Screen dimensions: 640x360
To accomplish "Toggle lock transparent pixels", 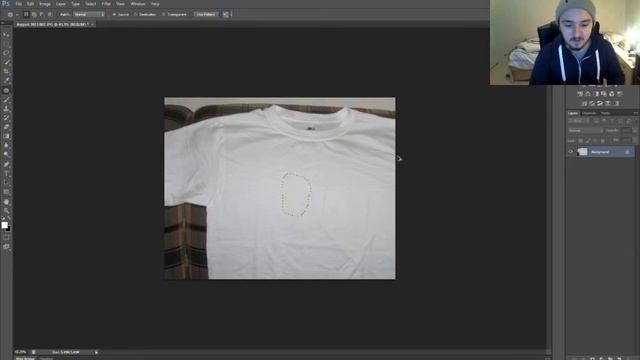I will pyautogui.click(x=580, y=140).
